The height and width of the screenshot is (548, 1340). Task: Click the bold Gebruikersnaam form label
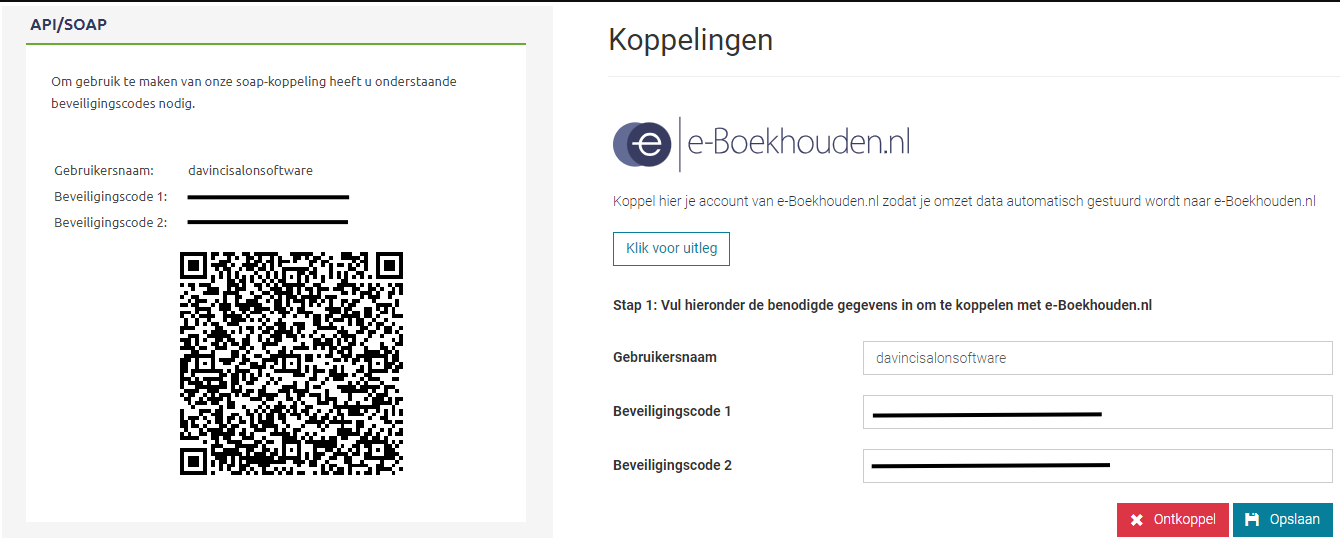(664, 357)
